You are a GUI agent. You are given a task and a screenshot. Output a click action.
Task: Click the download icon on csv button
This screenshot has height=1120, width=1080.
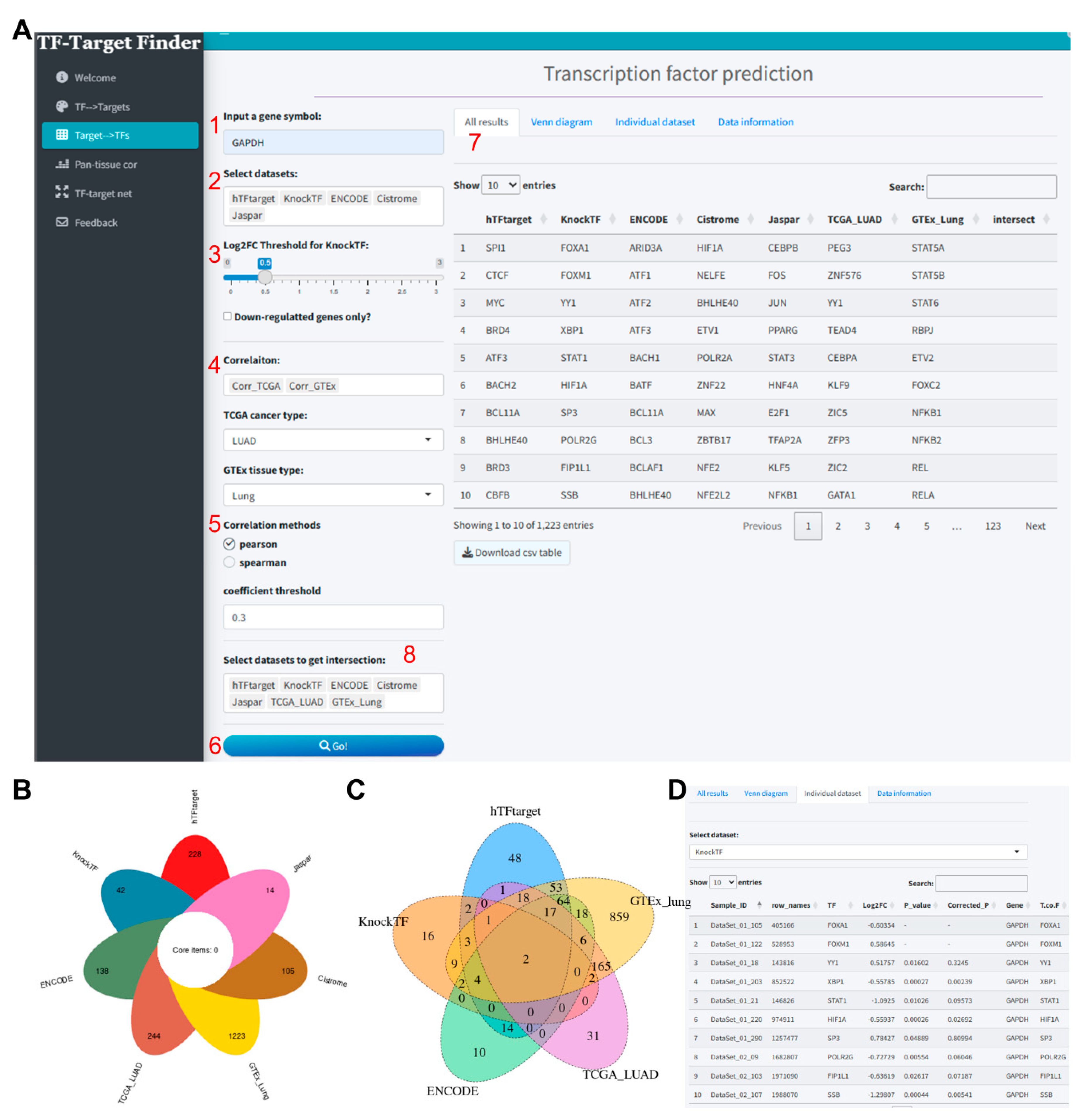coord(467,553)
